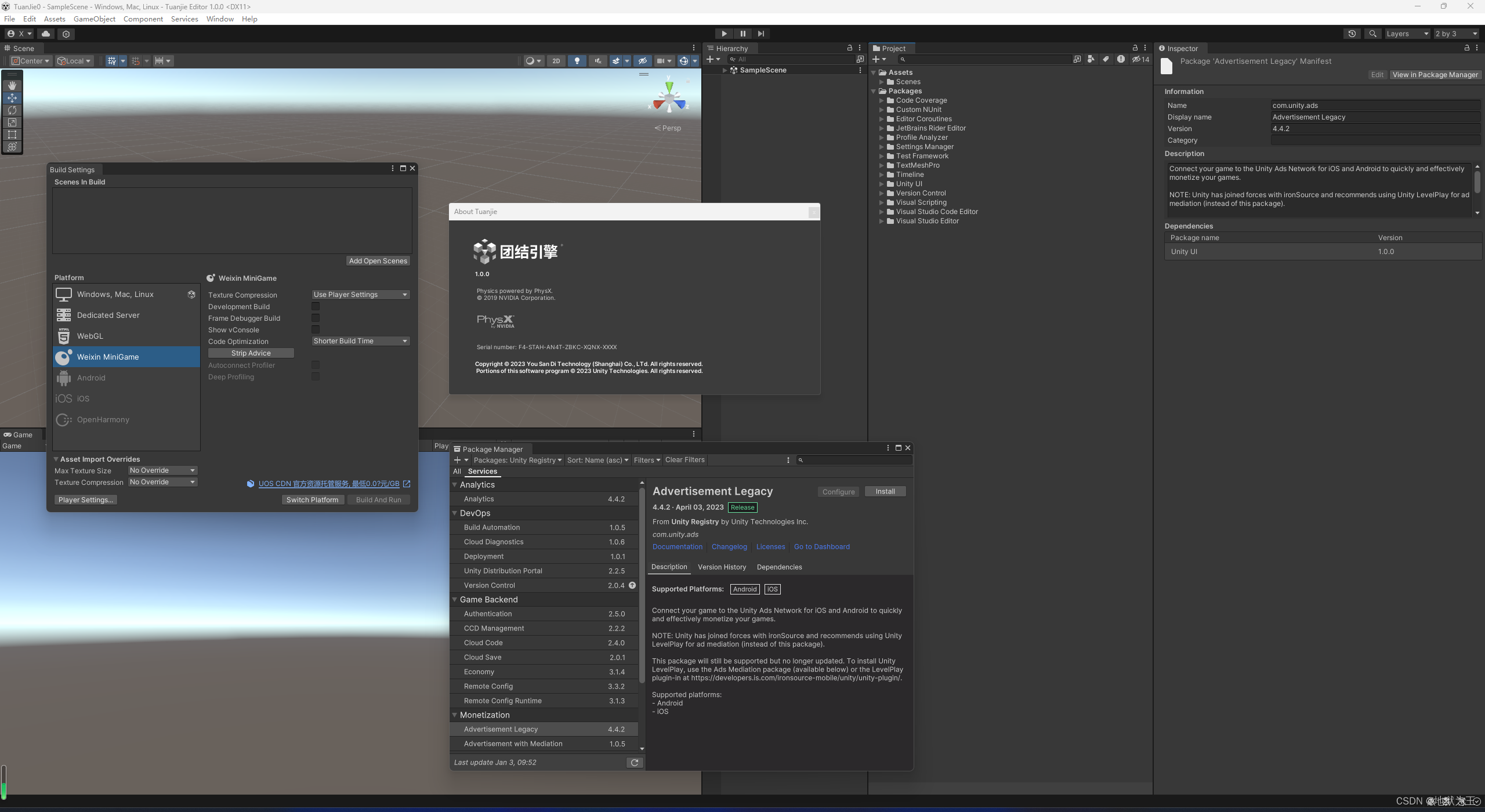Open Texture Compression 'Use Player Settings' dropdown
The width and height of the screenshot is (1485, 812).
pyautogui.click(x=361, y=295)
